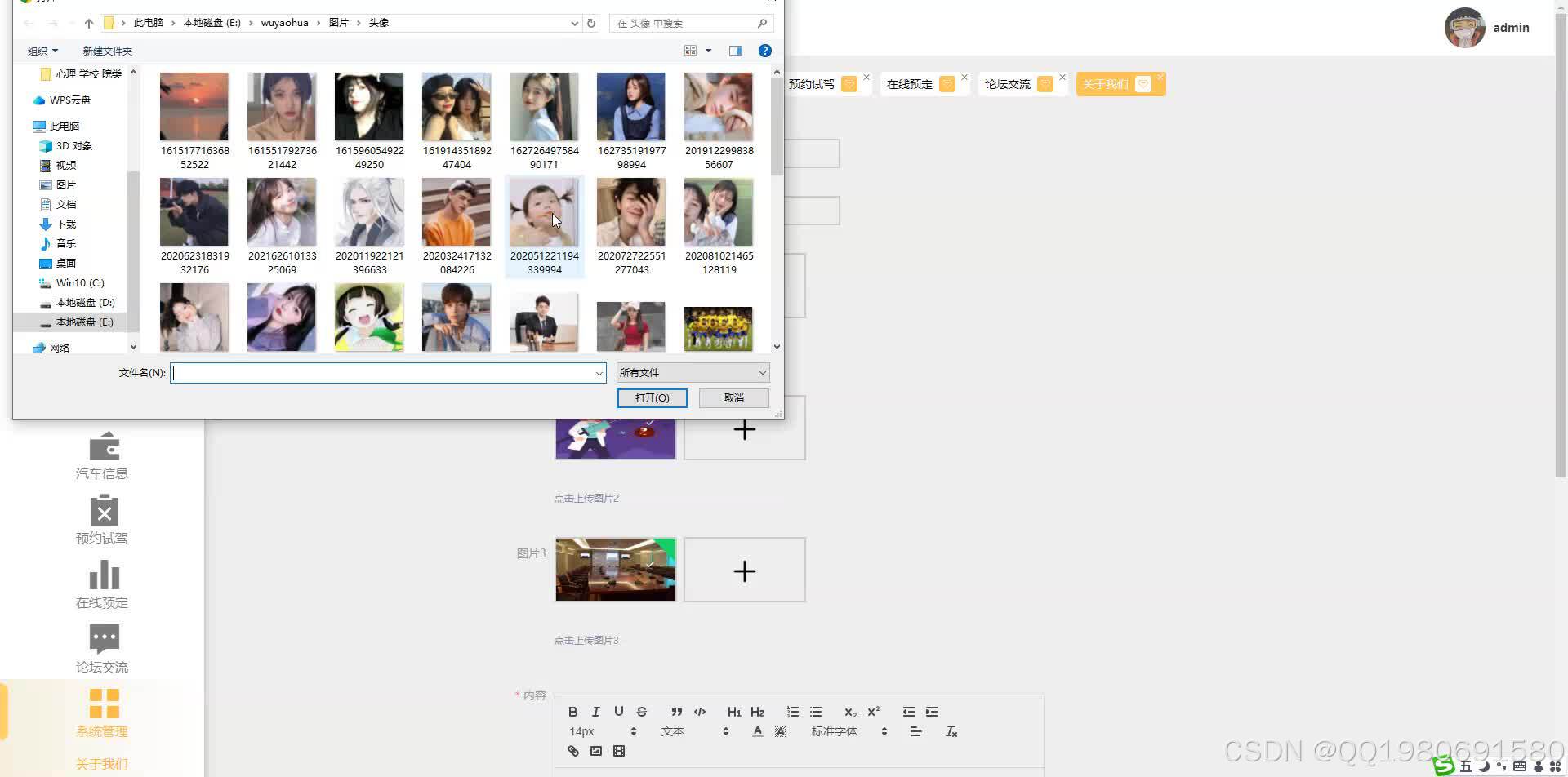This screenshot has height=777, width=1568.
Task: Insert a code block in the editor
Action: click(x=699, y=712)
